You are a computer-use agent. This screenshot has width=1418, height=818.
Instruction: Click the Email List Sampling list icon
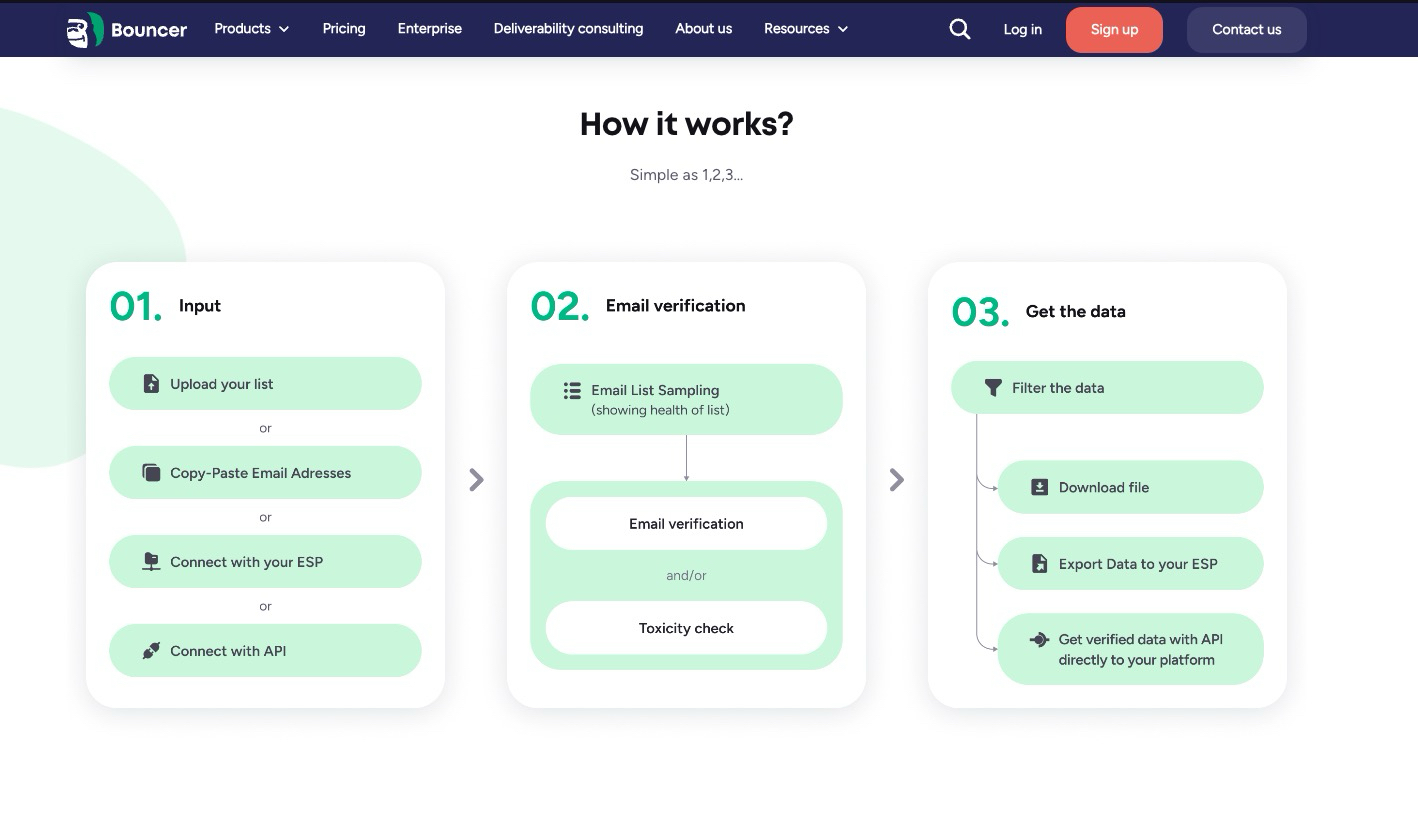coord(572,391)
